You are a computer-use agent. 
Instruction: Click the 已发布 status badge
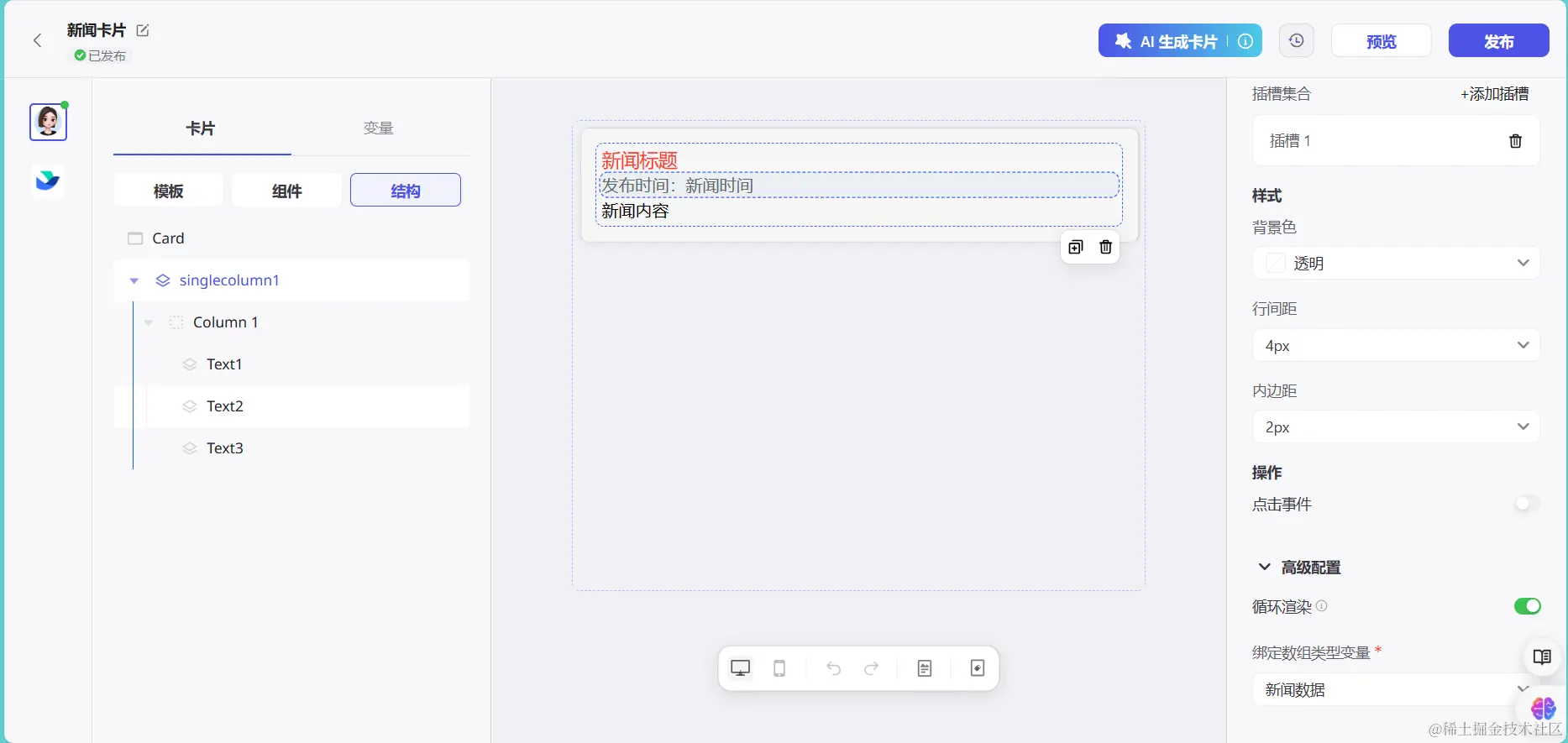tap(101, 55)
